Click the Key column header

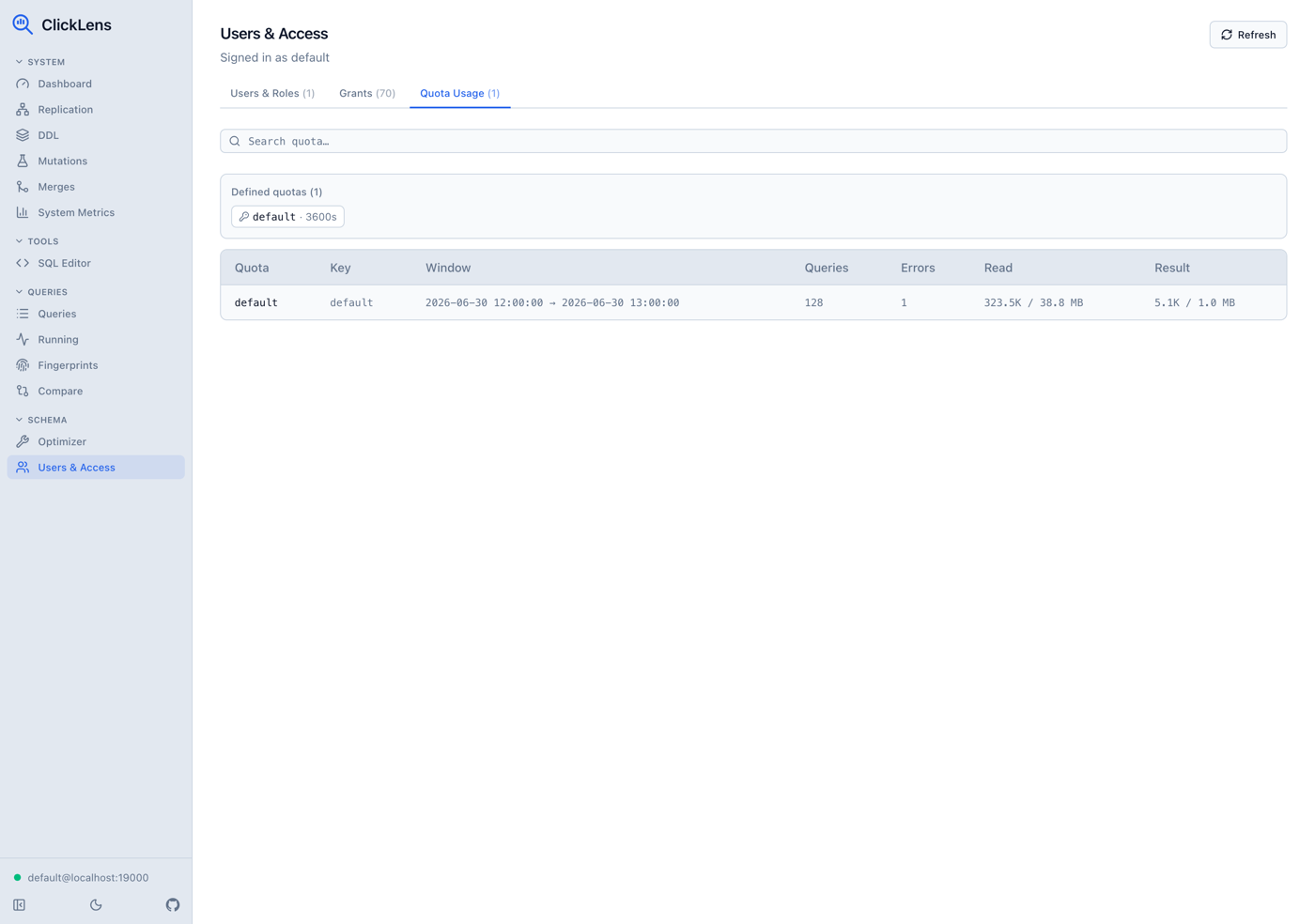pos(340,268)
